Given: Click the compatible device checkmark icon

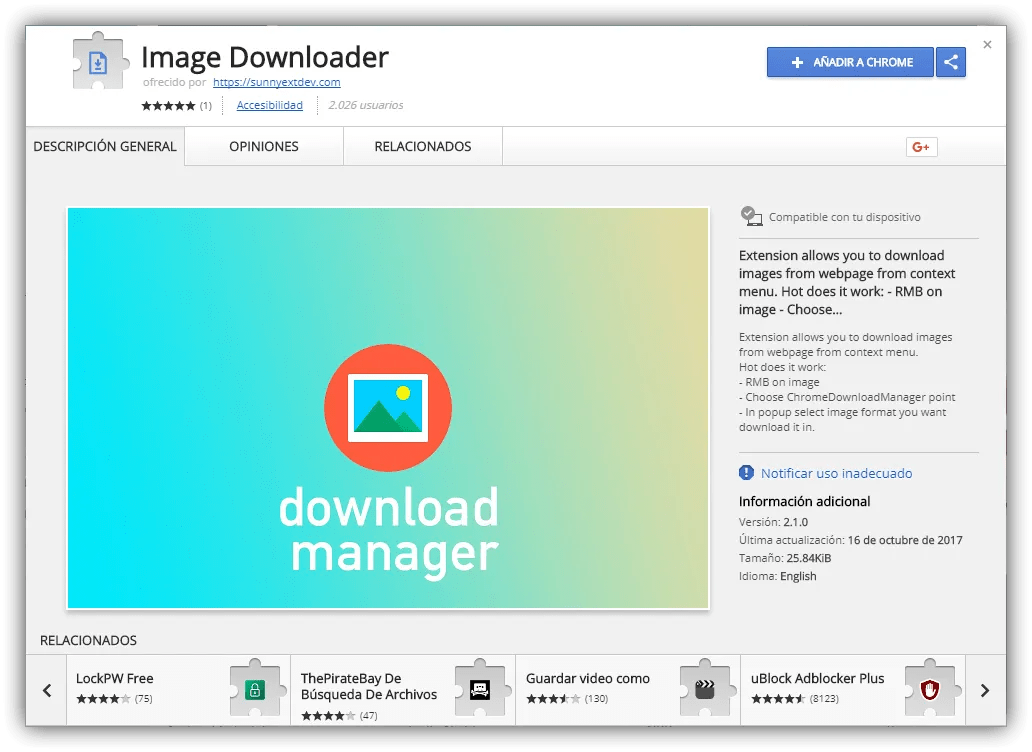Looking at the screenshot, I should click(750, 213).
